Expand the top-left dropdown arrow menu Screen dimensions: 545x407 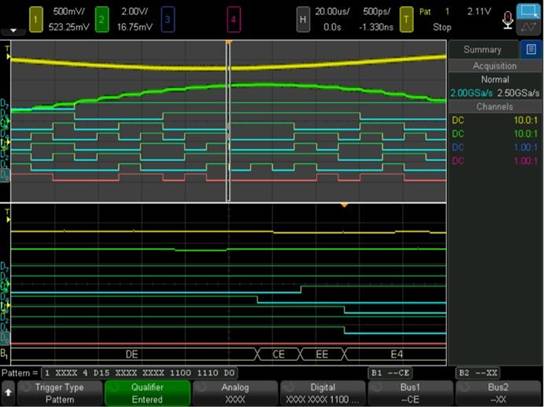13,31
